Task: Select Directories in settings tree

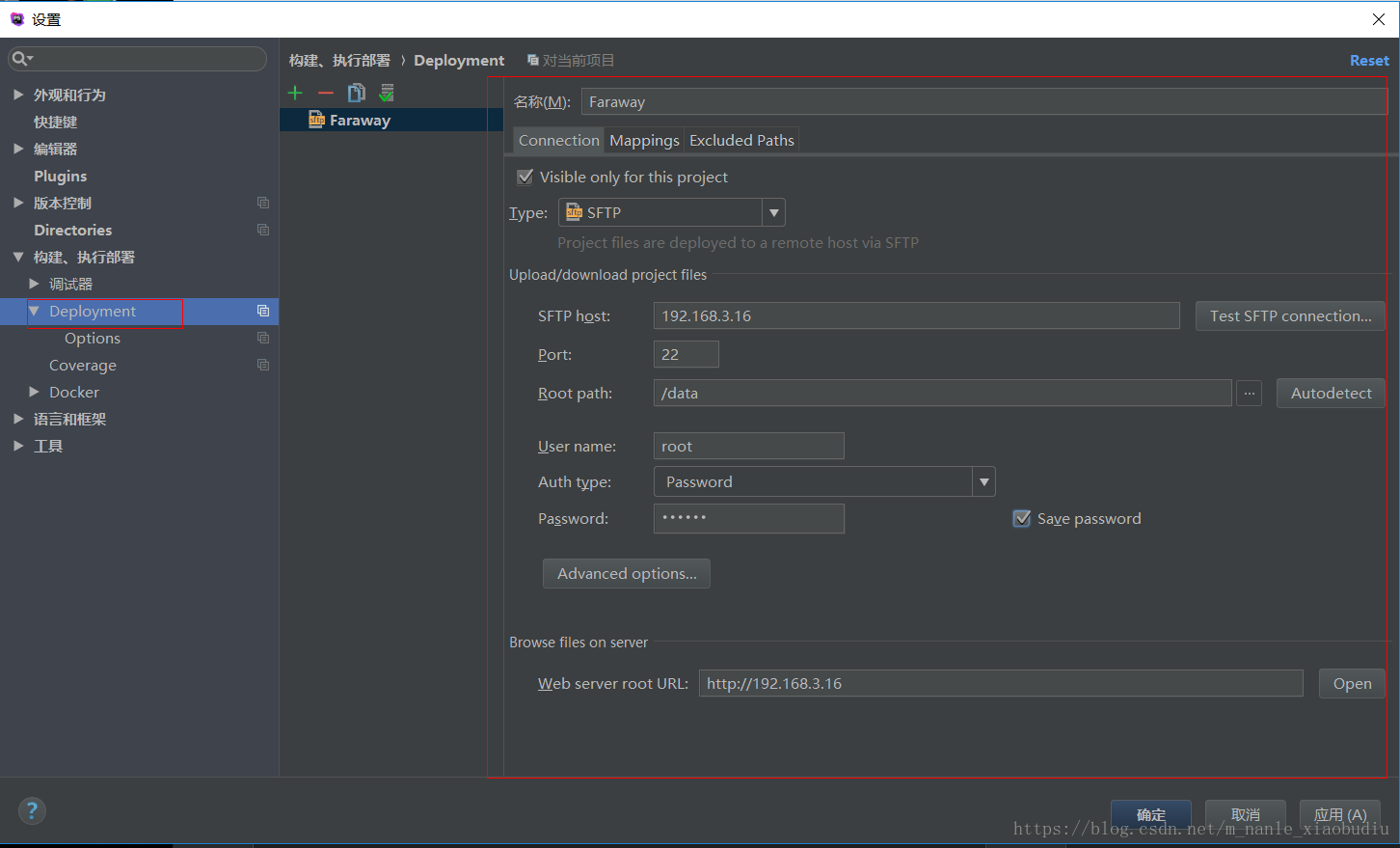Action: tap(73, 230)
